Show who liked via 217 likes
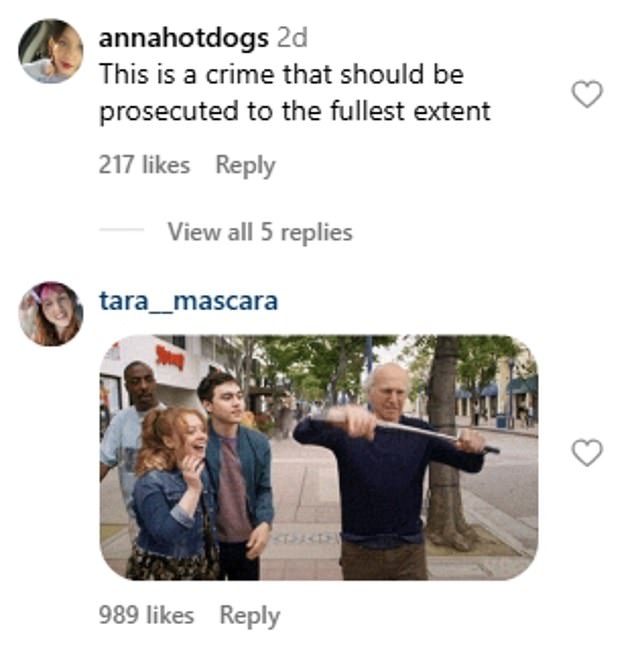The image size is (634, 648). click(144, 164)
